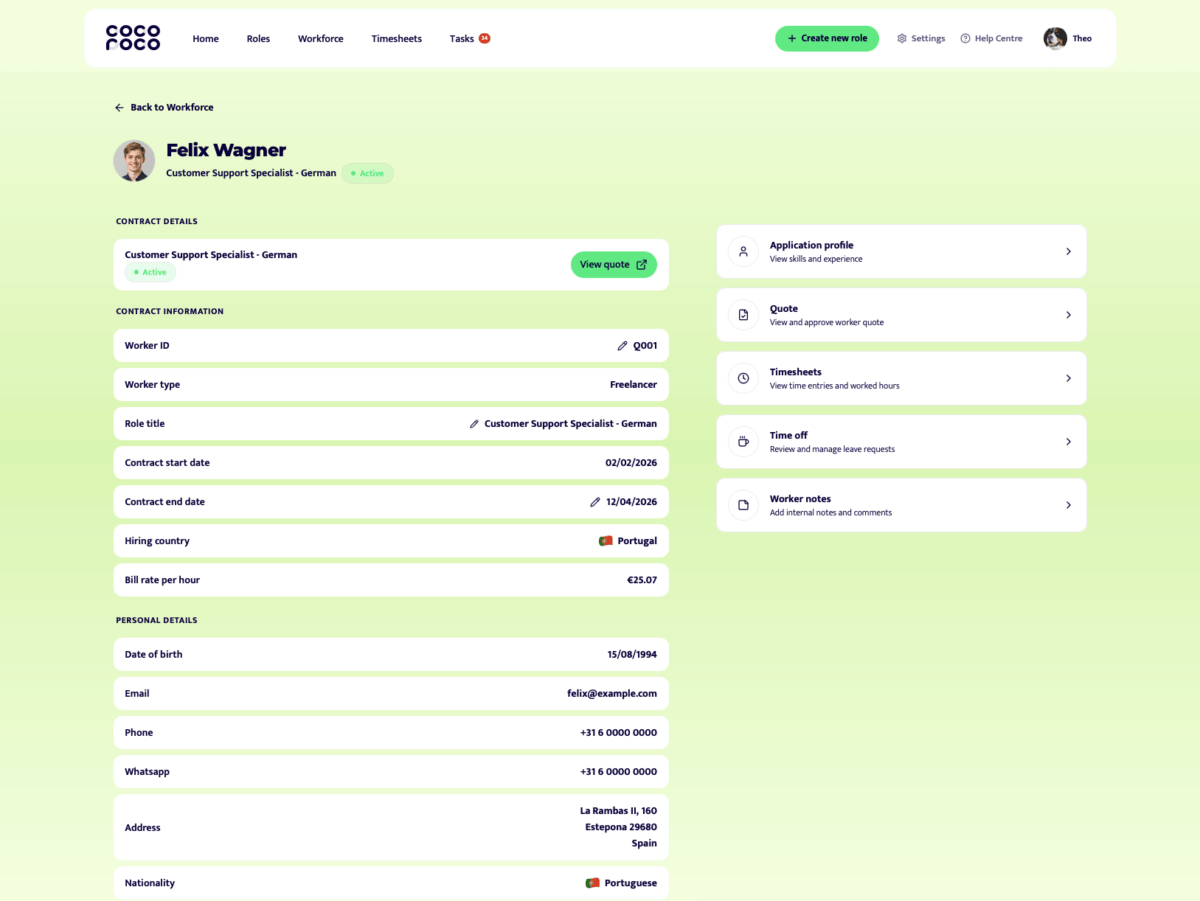Expand Application profile via its chevron

1068,252
